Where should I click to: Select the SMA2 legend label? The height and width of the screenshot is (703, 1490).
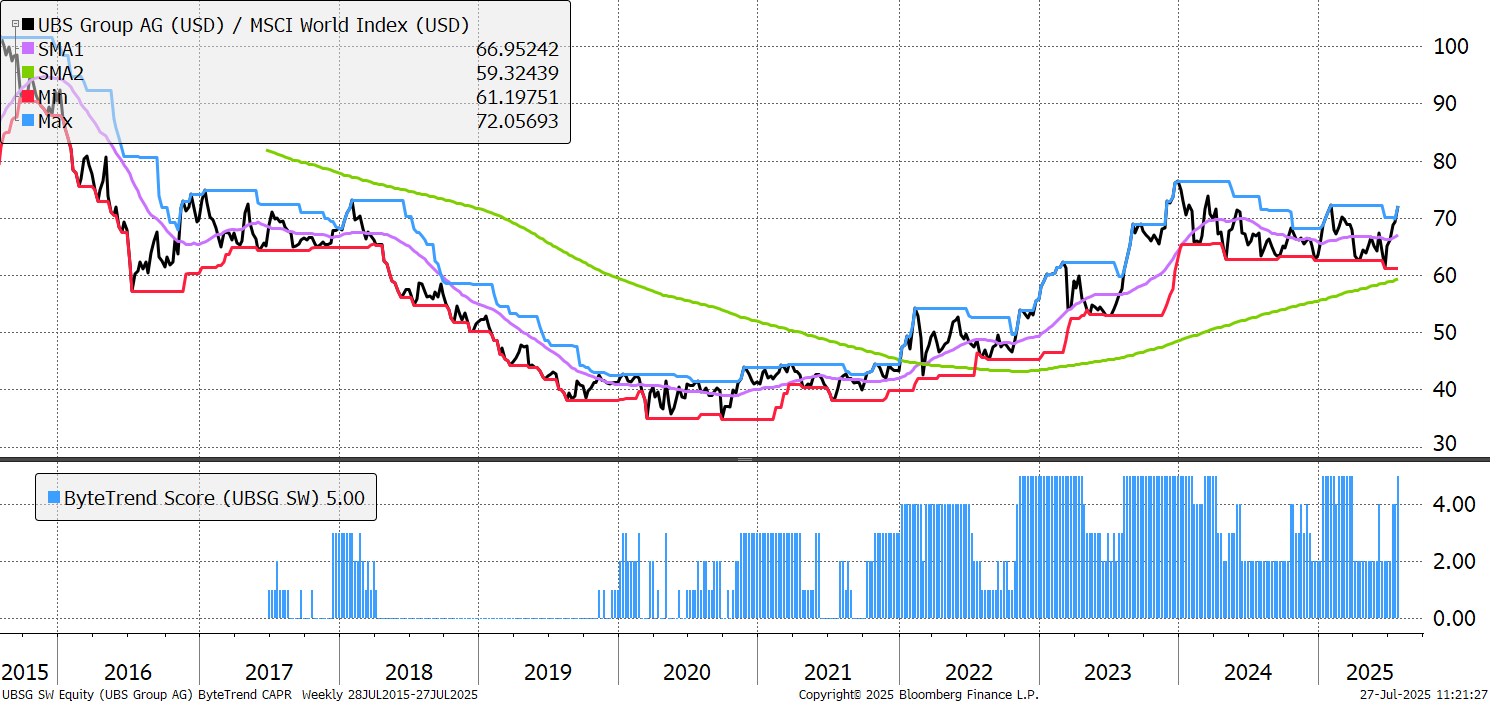(62, 73)
